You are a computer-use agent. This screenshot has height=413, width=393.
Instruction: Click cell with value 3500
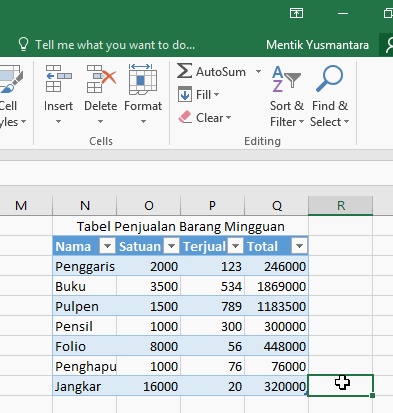[x=148, y=286]
